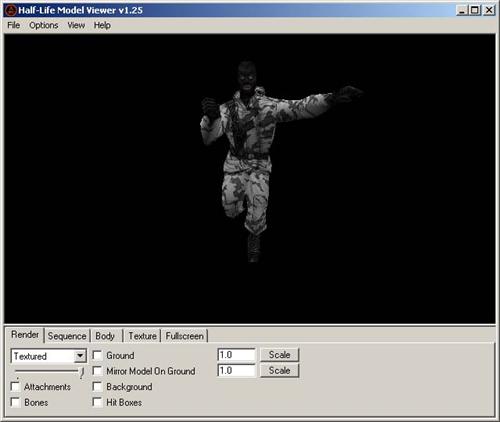Maximize the Model Viewer window

[x=474, y=10]
